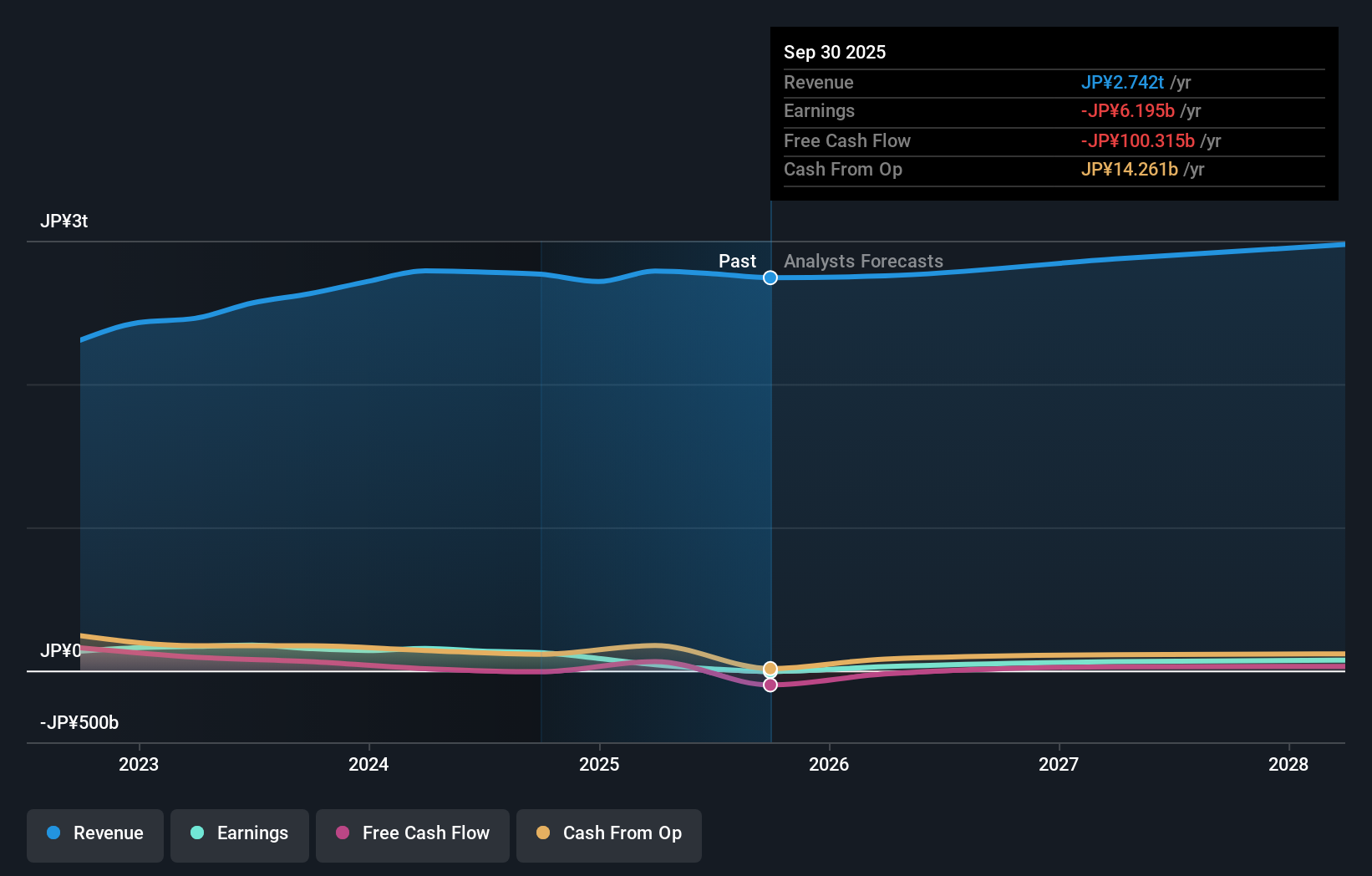
Task: Click the orange Cash From Op legend dot
Action: [x=544, y=833]
